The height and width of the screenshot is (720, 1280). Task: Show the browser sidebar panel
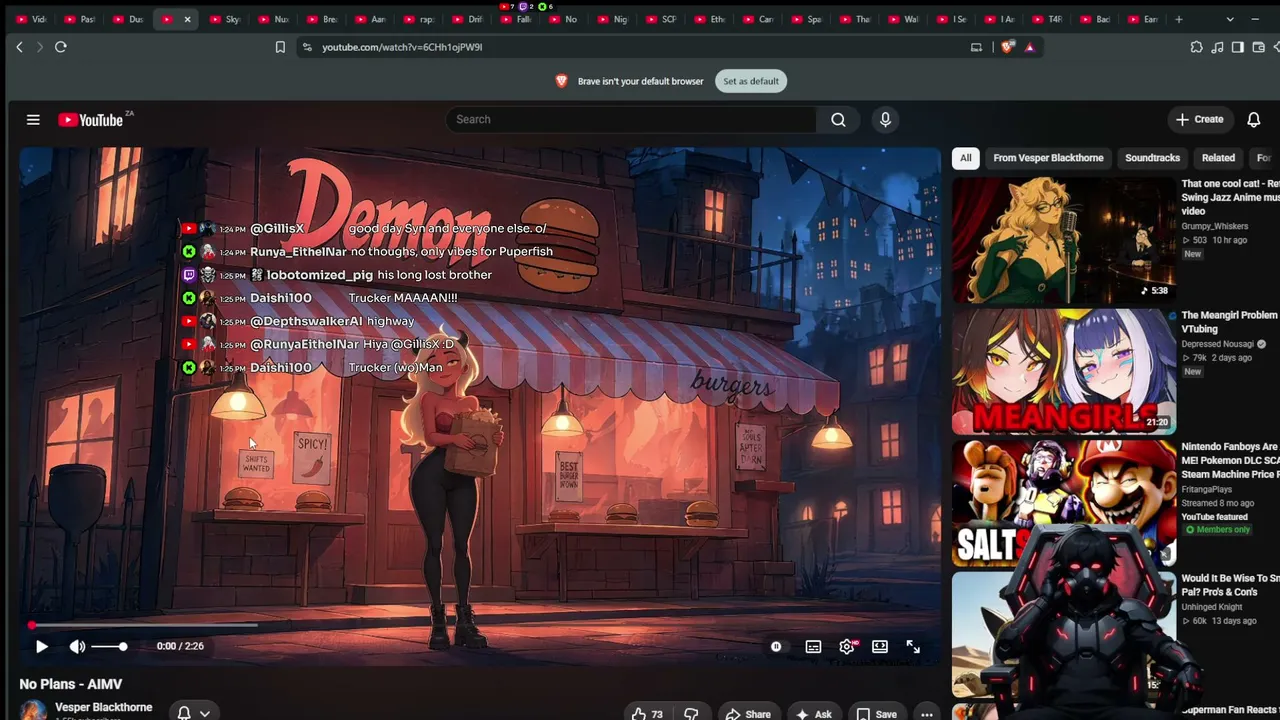coord(1238,47)
